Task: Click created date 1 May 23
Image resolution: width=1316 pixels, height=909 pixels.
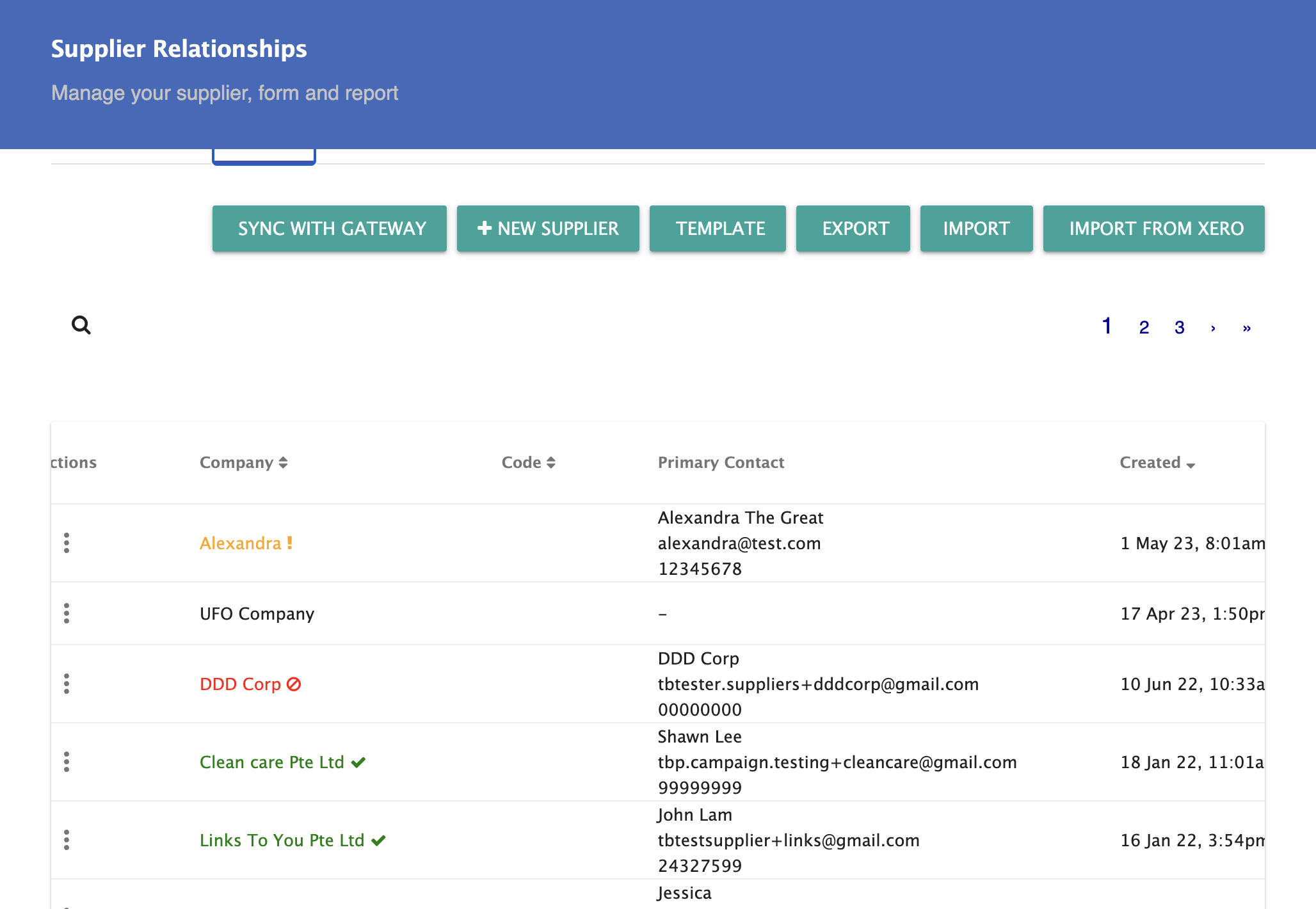Action: (x=1192, y=543)
